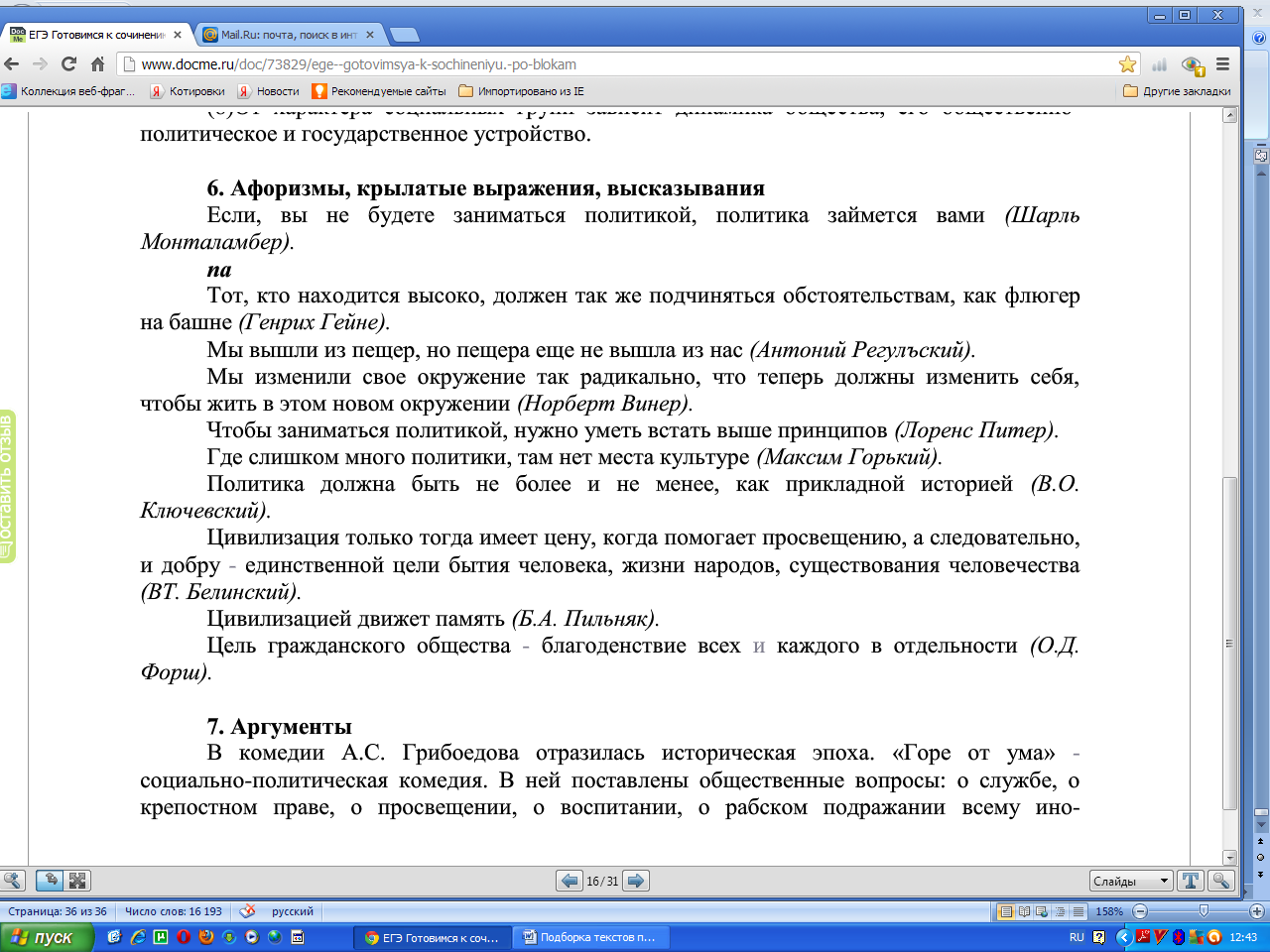Viewport: 1270px width, 952px height.
Task: Open the Котировки bookmark
Action: (x=188, y=91)
